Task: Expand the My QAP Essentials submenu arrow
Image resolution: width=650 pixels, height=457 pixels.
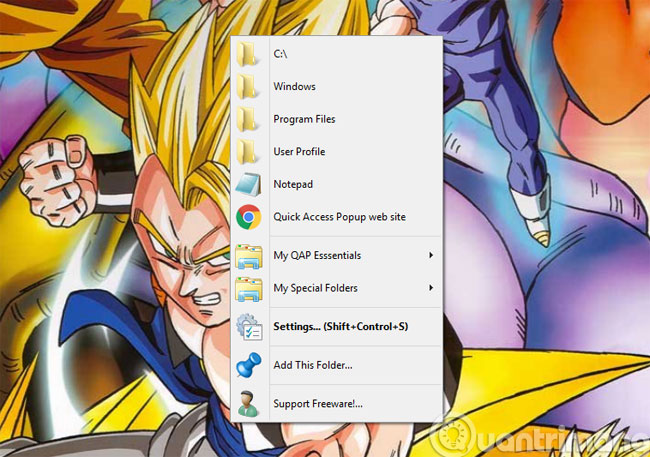Action: [431, 256]
